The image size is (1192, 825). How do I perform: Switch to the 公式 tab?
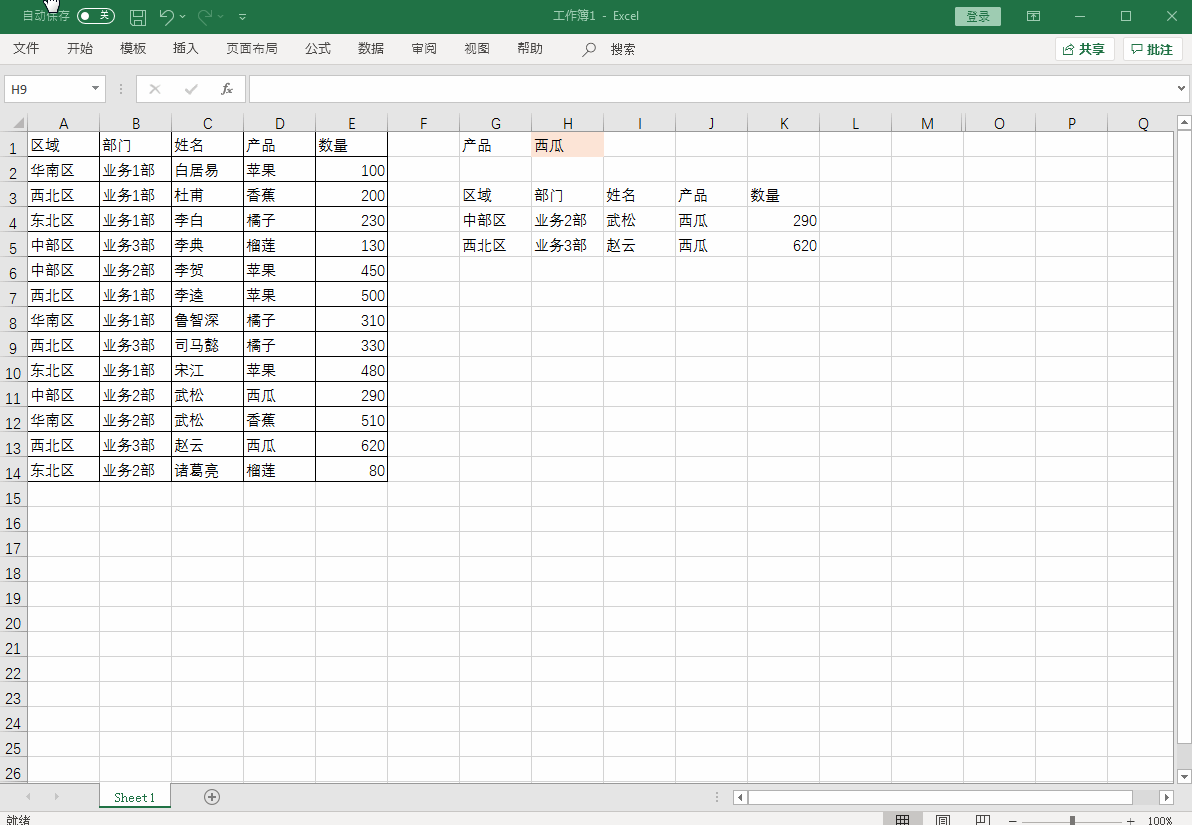318,49
